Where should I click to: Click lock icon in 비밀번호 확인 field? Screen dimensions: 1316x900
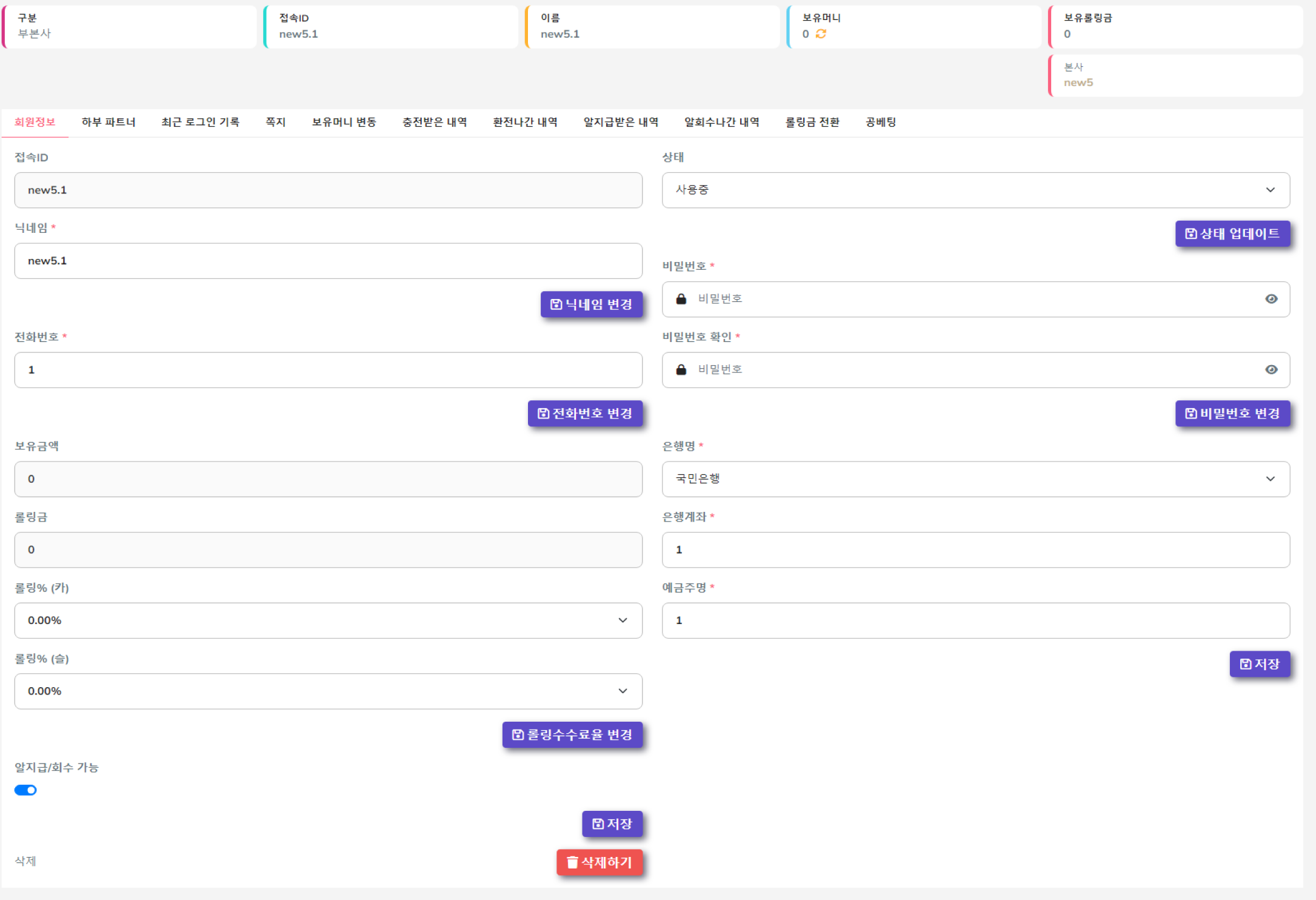681,370
